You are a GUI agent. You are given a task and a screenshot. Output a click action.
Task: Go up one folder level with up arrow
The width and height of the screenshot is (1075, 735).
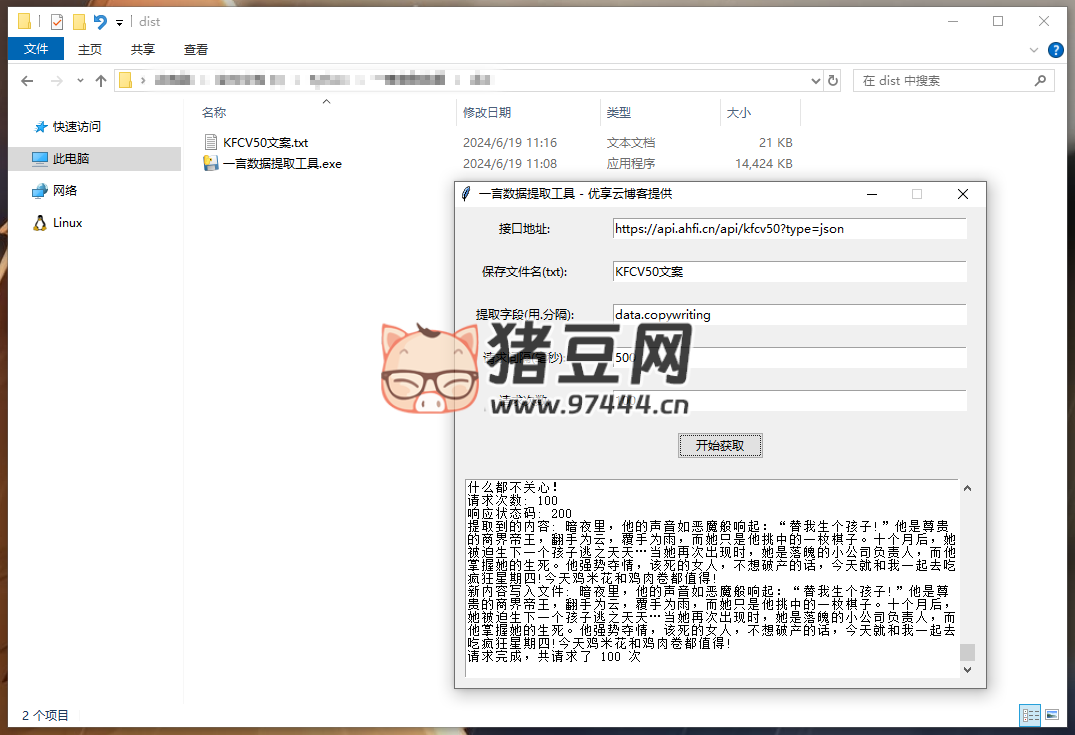tap(101, 81)
